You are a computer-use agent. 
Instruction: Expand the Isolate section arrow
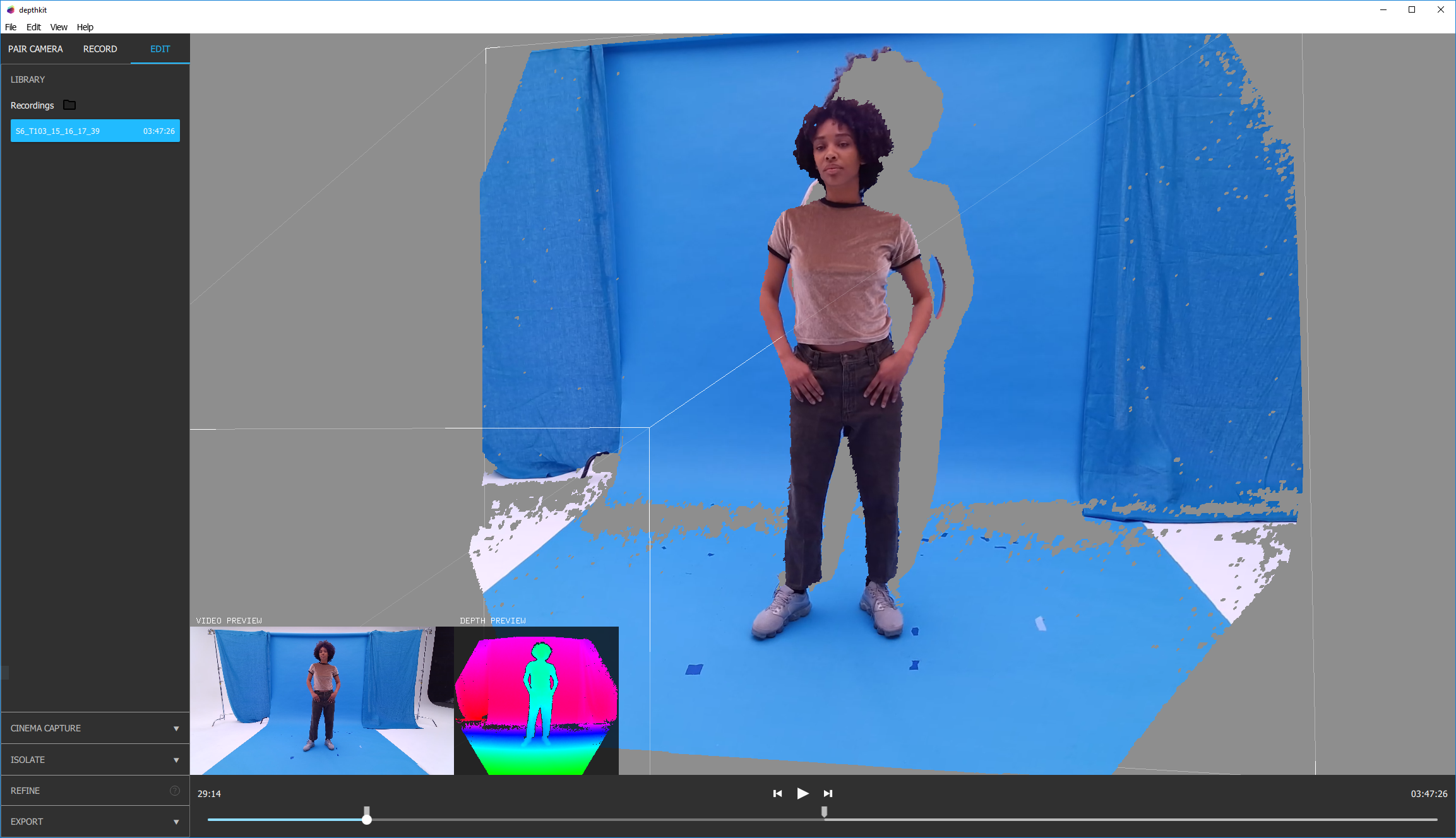coord(176,760)
